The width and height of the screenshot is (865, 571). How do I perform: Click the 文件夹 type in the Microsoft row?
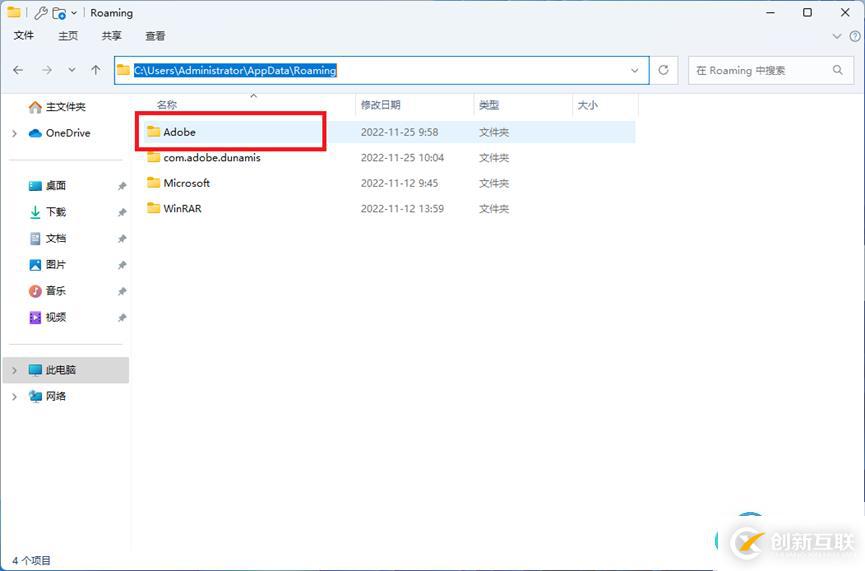494,183
